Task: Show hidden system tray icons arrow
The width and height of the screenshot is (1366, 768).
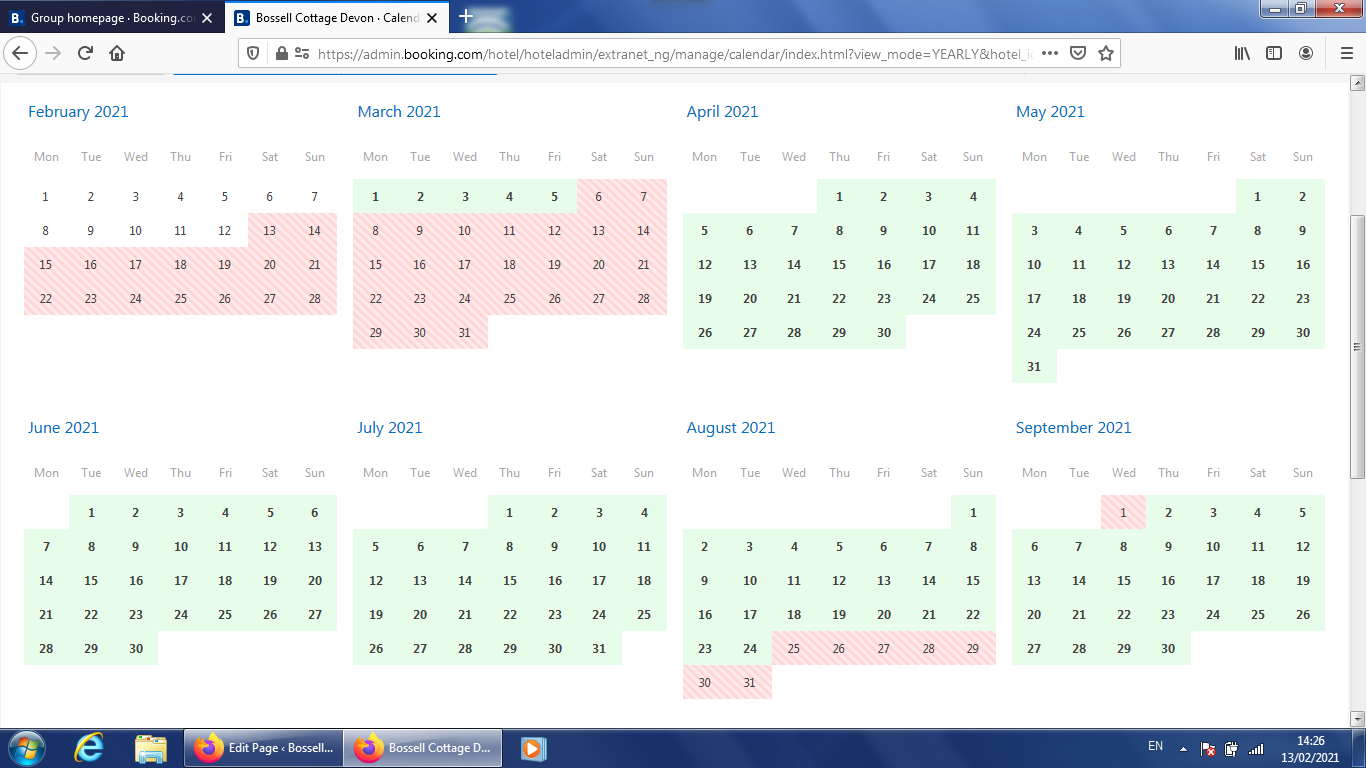Action: [x=1183, y=748]
